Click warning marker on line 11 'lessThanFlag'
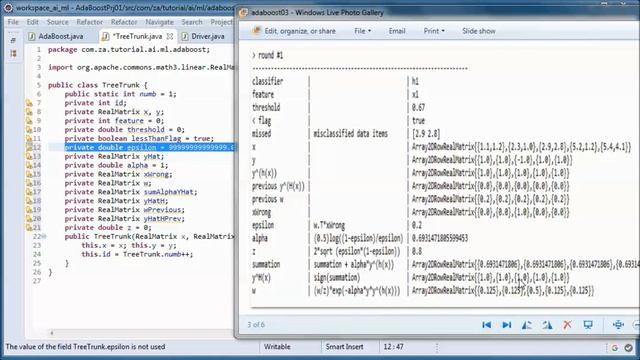The height and width of the screenshot is (360, 640). [x=29, y=138]
